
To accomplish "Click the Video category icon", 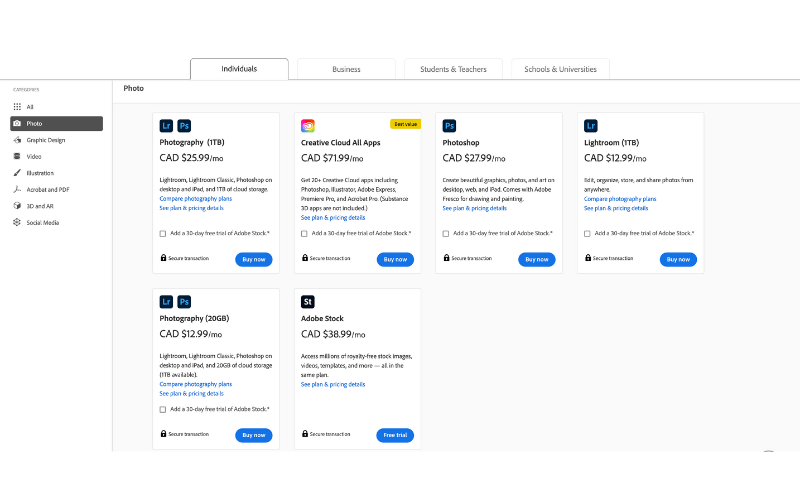I will [x=17, y=156].
